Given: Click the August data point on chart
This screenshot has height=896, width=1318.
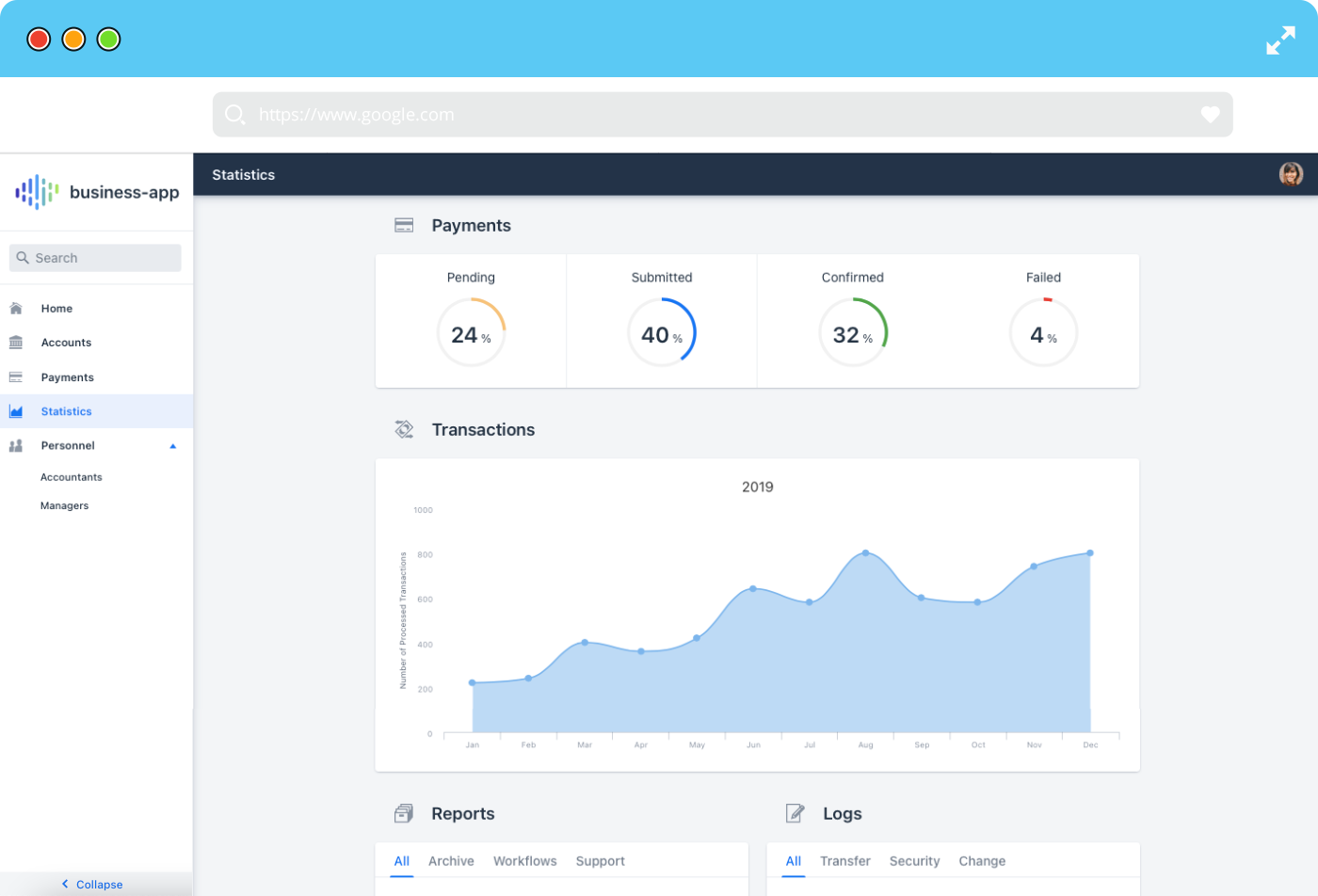Looking at the screenshot, I should pos(865,553).
